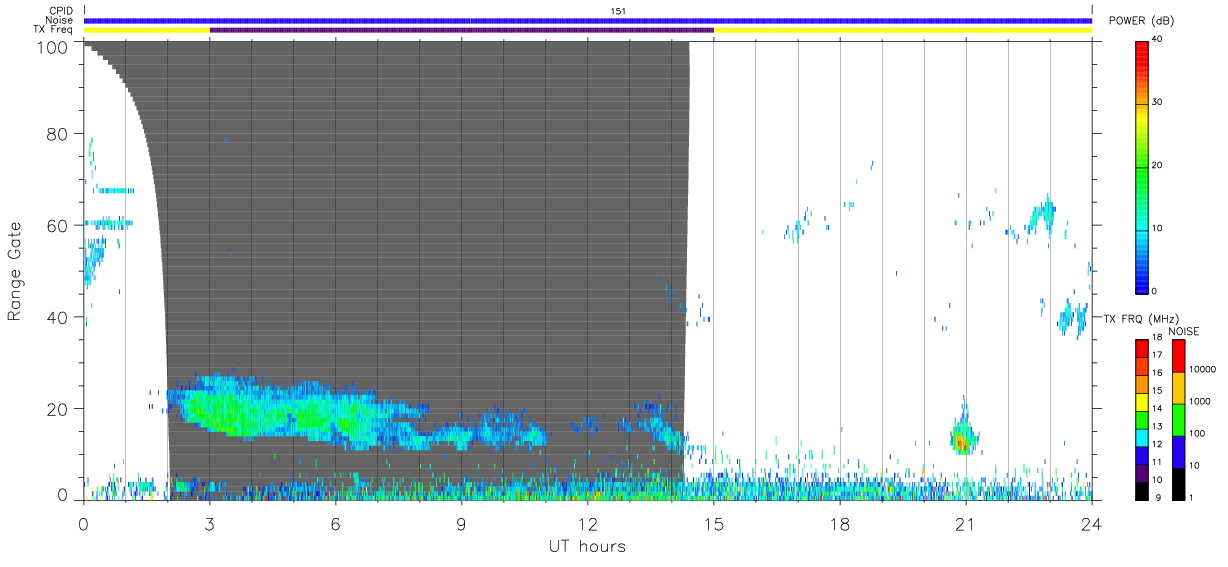This screenshot has height=567, width=1228.
Task: Click the "21" tick on UT hours axis
Action: 966,522
